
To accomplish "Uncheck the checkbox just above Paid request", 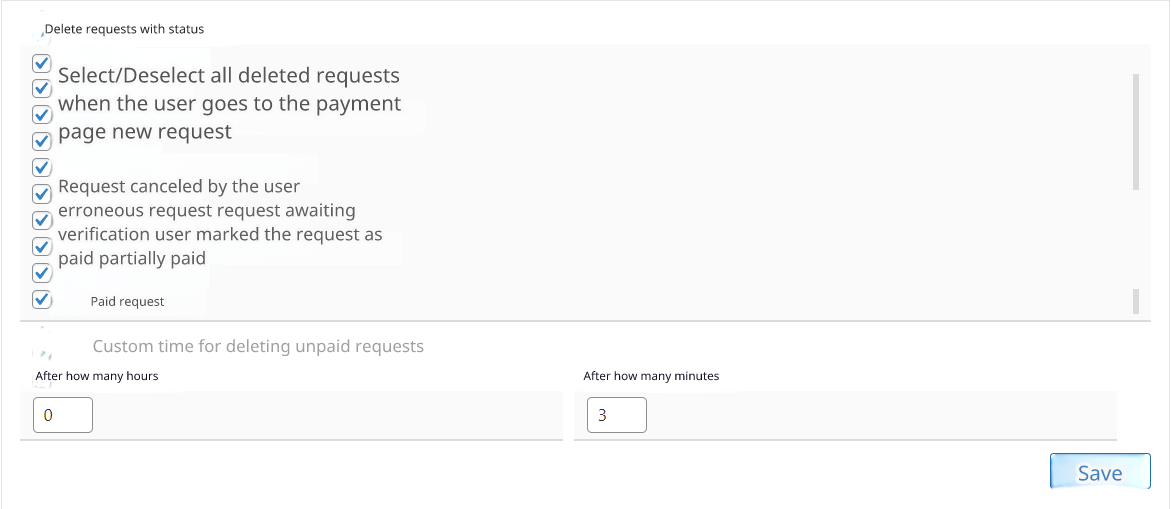I will point(42,272).
